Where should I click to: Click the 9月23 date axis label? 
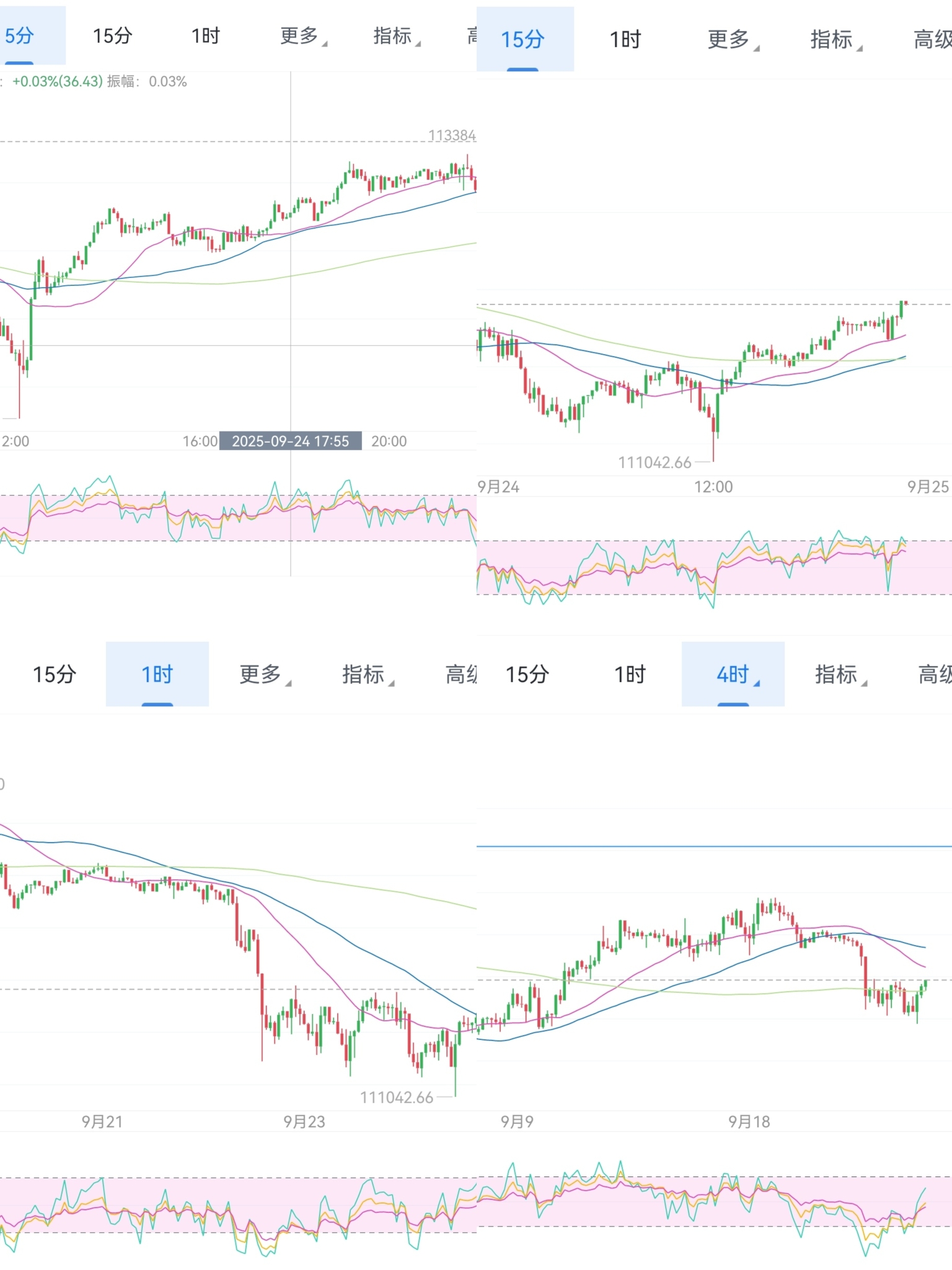click(x=304, y=1121)
